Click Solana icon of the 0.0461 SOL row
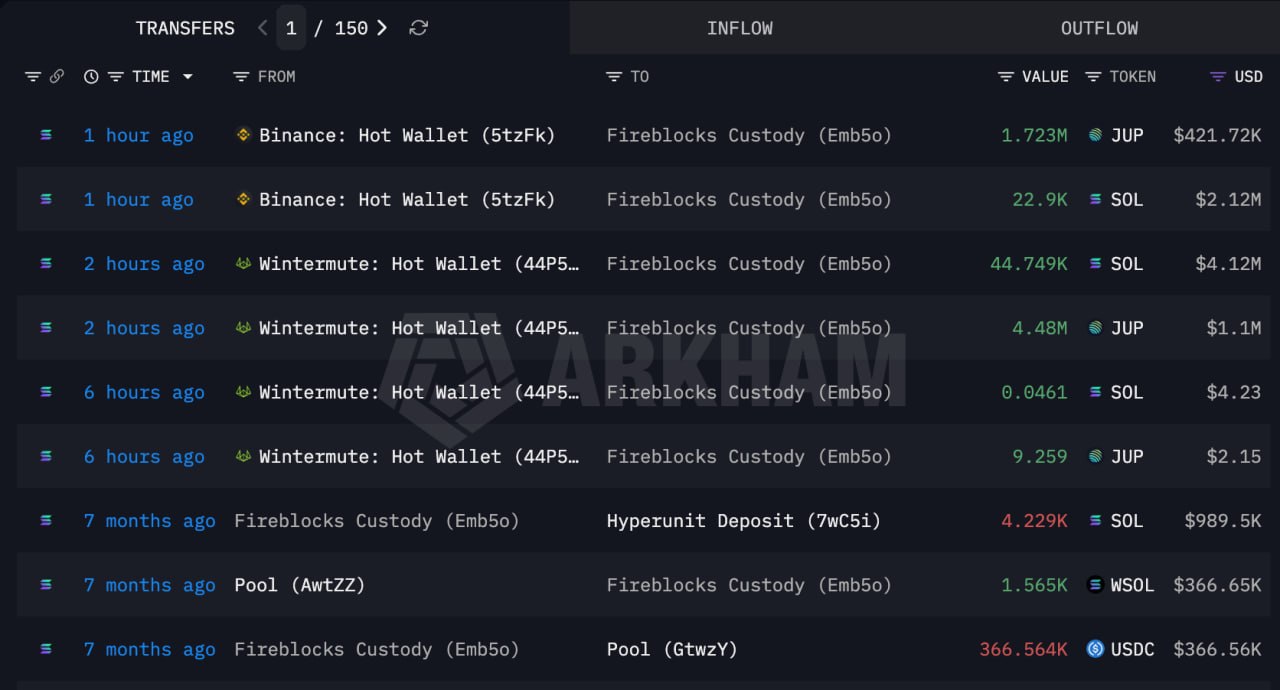 coord(45,392)
